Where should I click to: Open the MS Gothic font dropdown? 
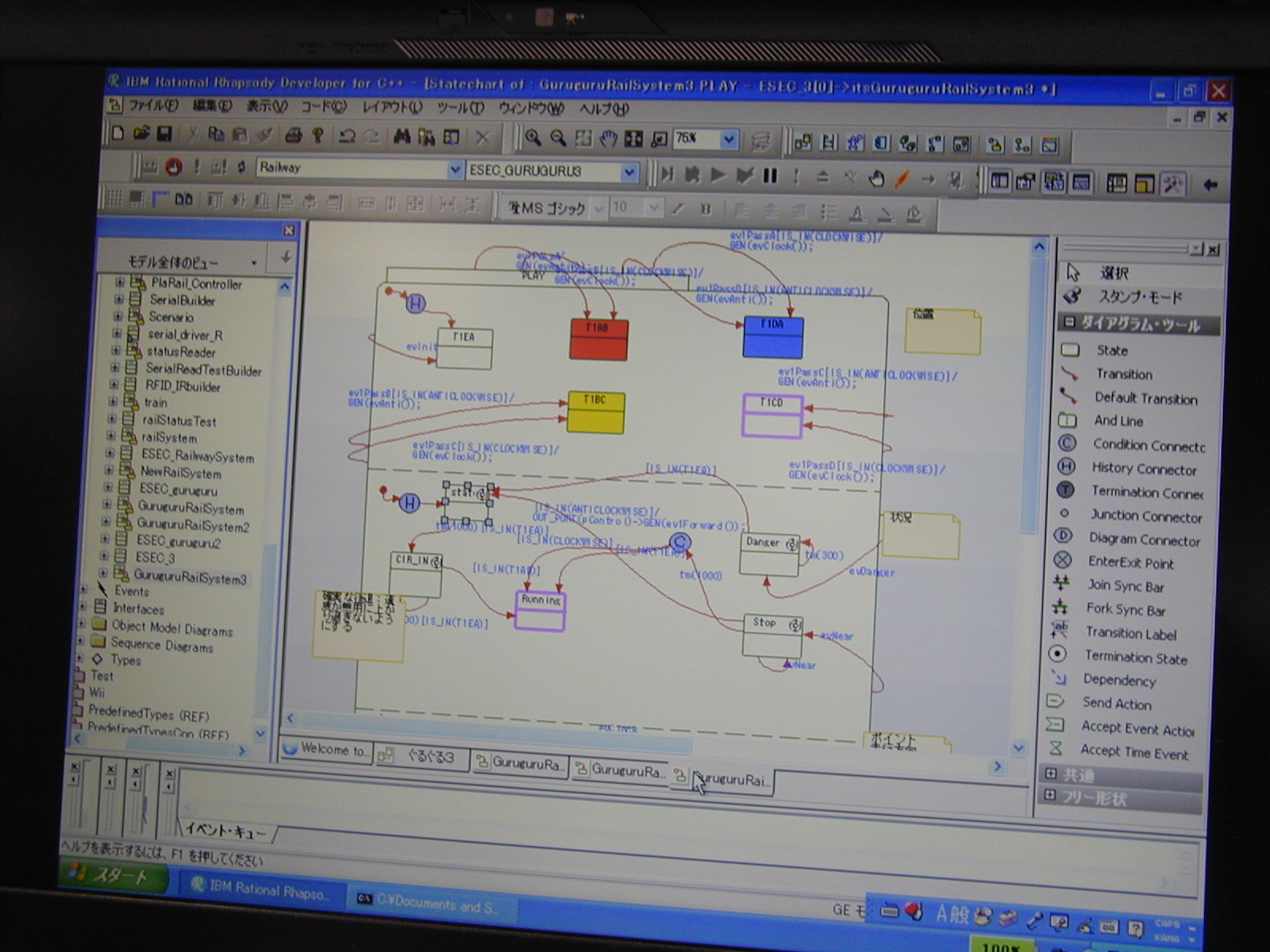pyautogui.click(x=598, y=209)
